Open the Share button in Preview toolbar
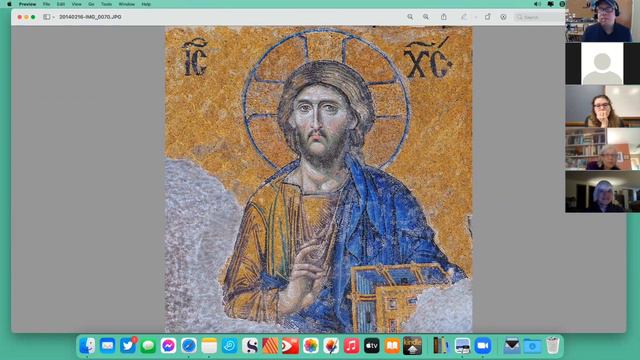Screen dimensions: 640x360 [444, 17]
